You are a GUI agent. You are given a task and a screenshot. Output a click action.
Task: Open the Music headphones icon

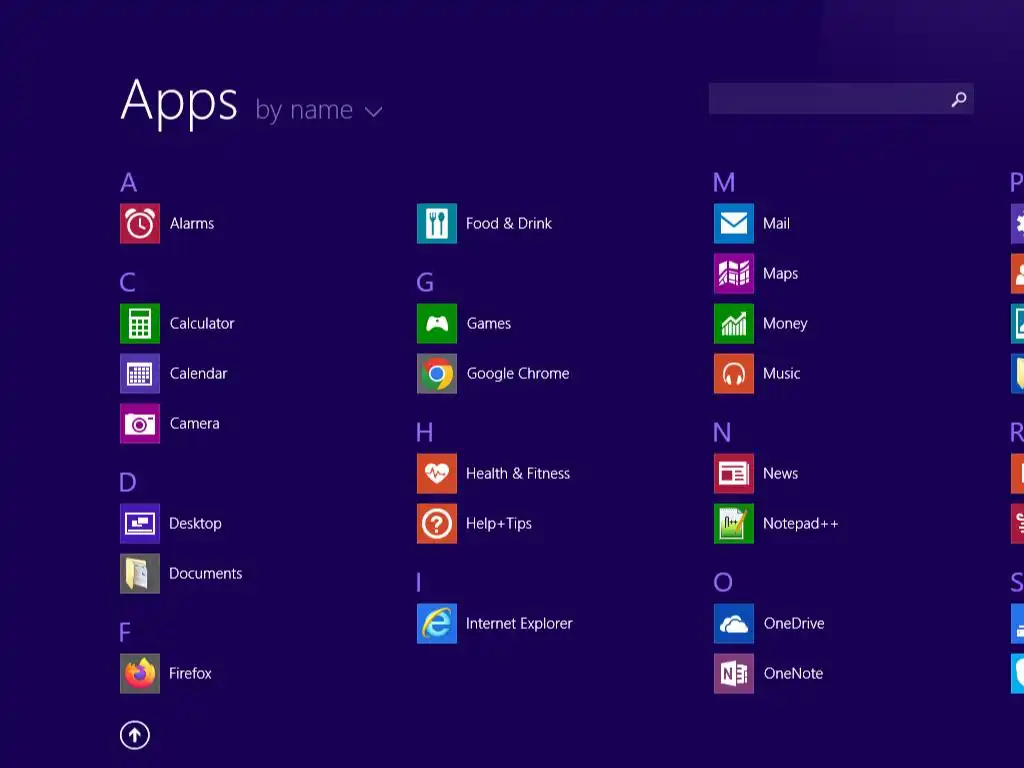point(734,374)
